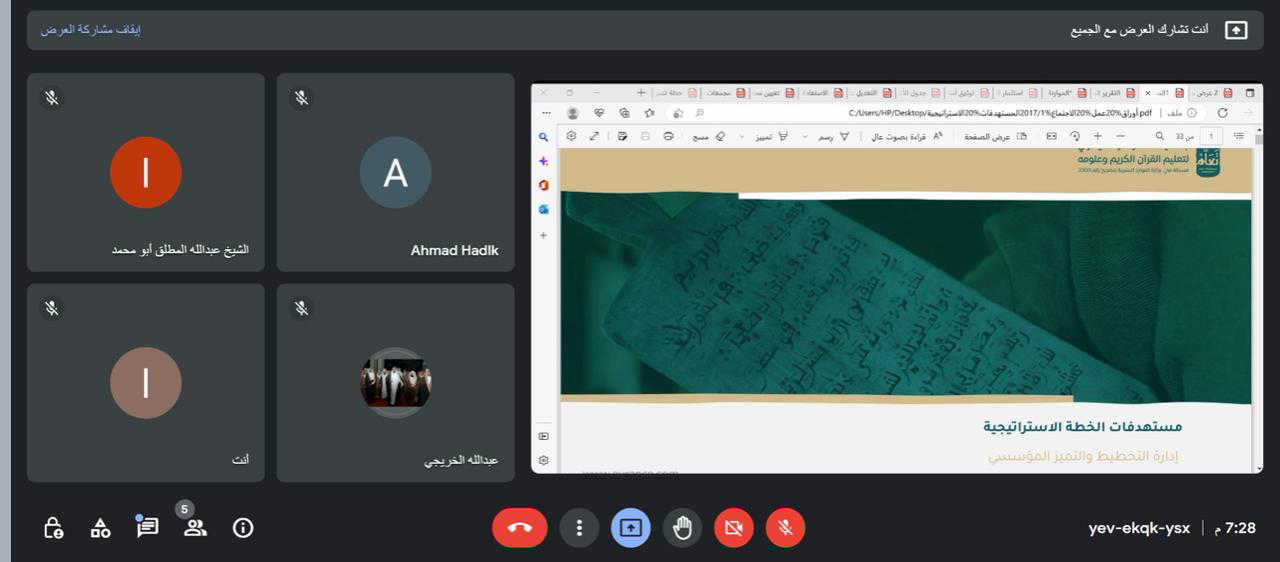Viewport: 1280px width, 562px height.
Task: Open the more options three-dot menu
Action: (579, 528)
